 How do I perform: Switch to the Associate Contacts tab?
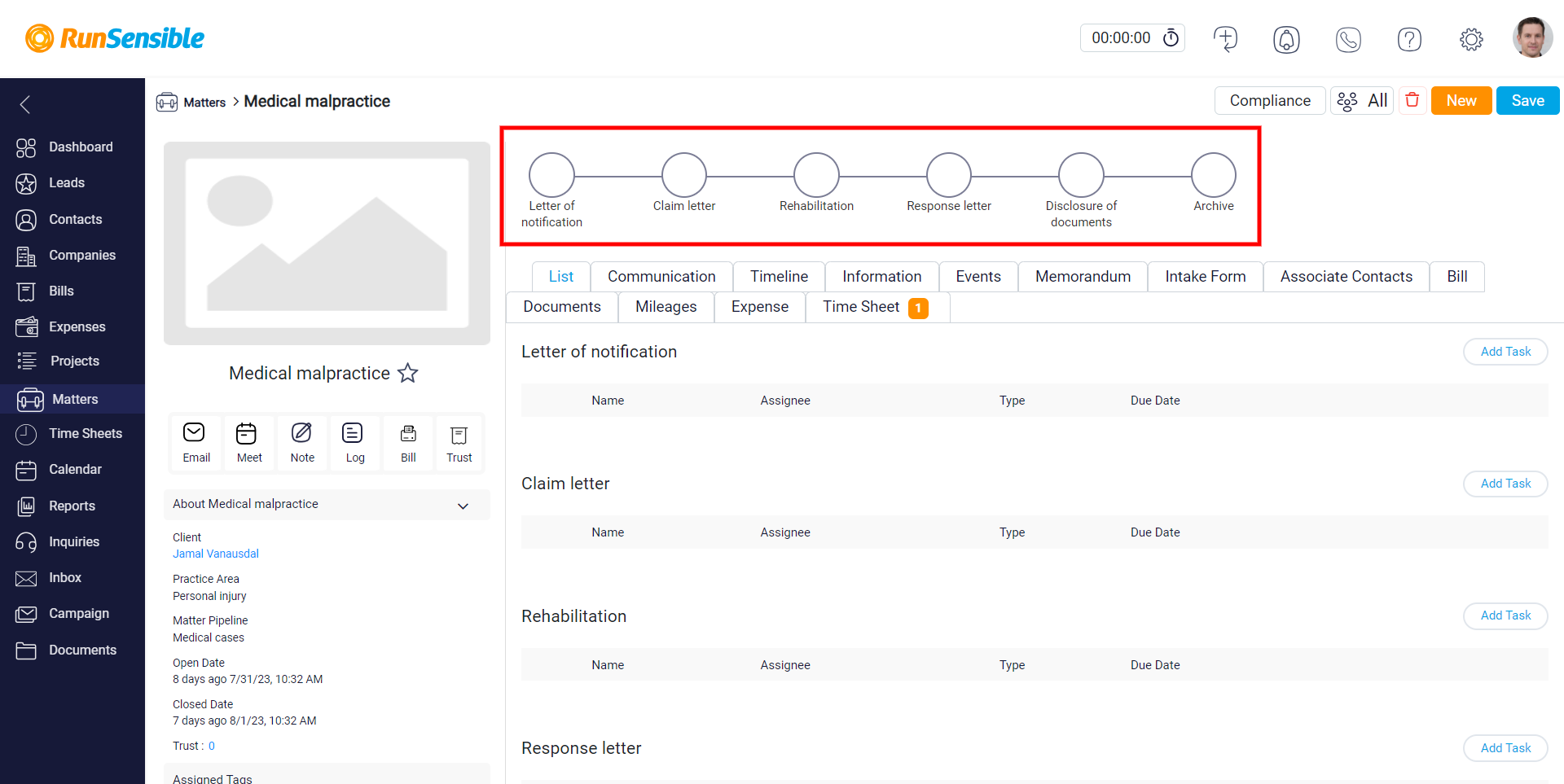pos(1347,277)
